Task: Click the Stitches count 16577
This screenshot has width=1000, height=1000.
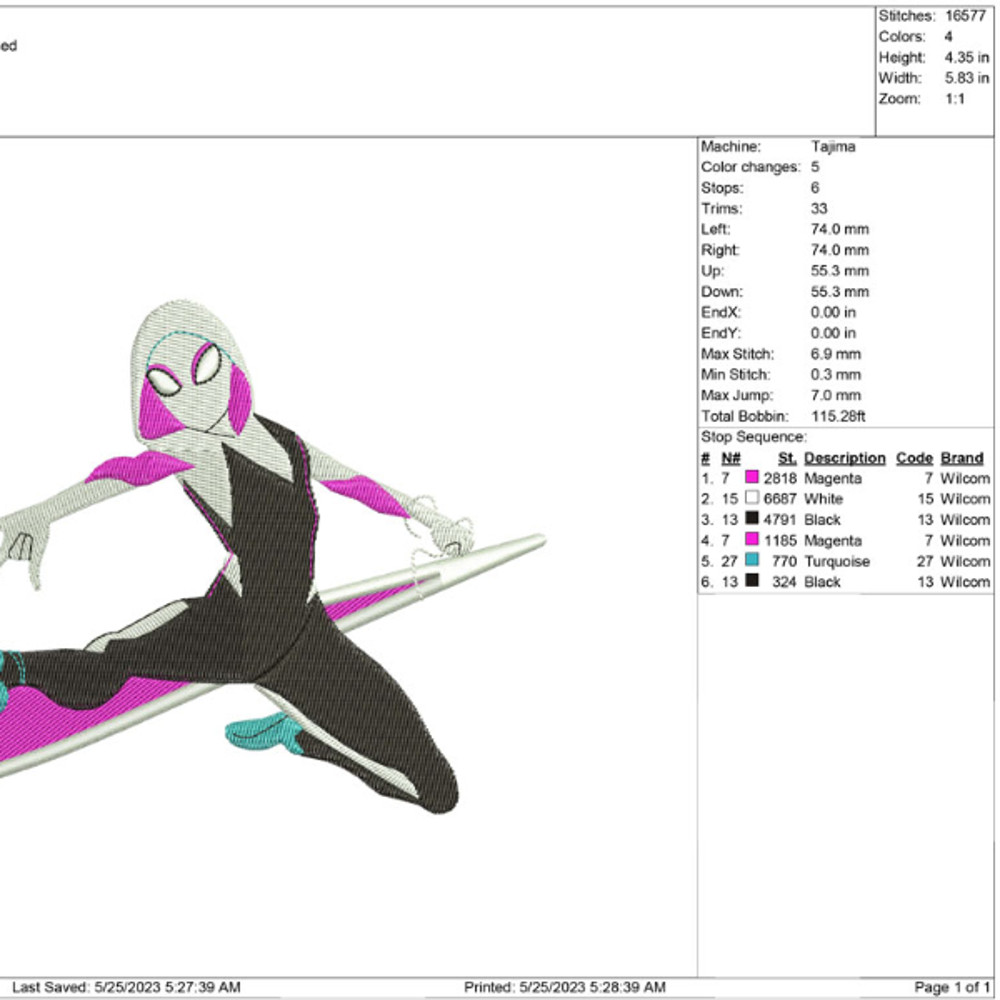Action: tap(966, 16)
